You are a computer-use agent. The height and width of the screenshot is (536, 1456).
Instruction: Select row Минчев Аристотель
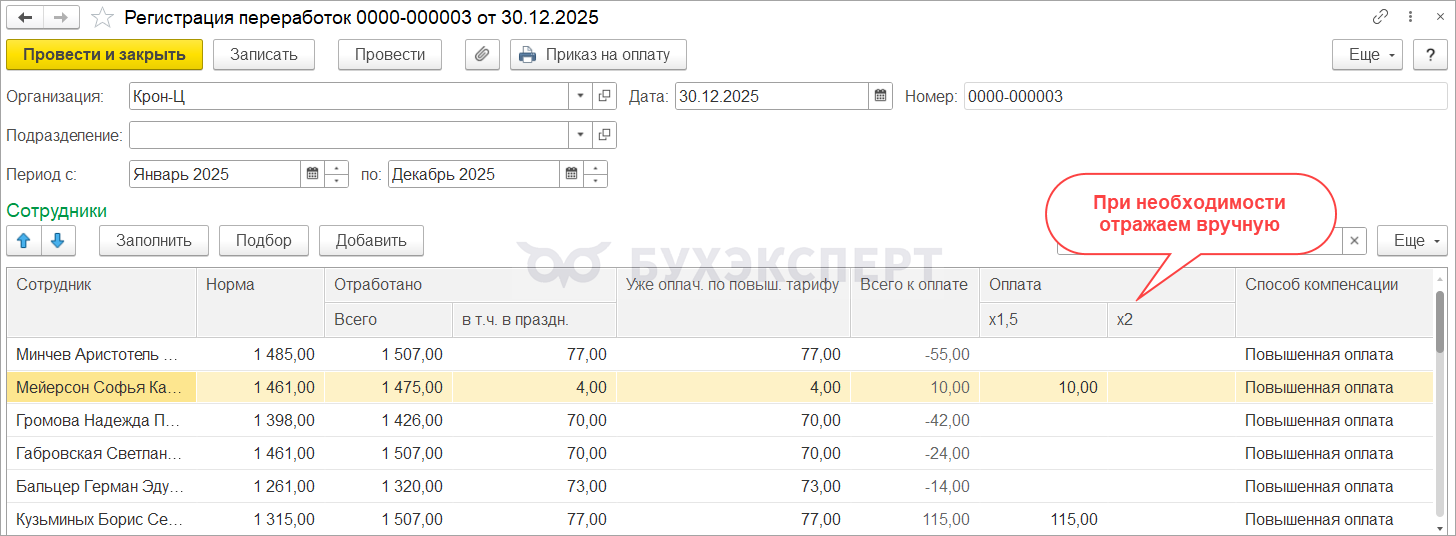[720, 354]
